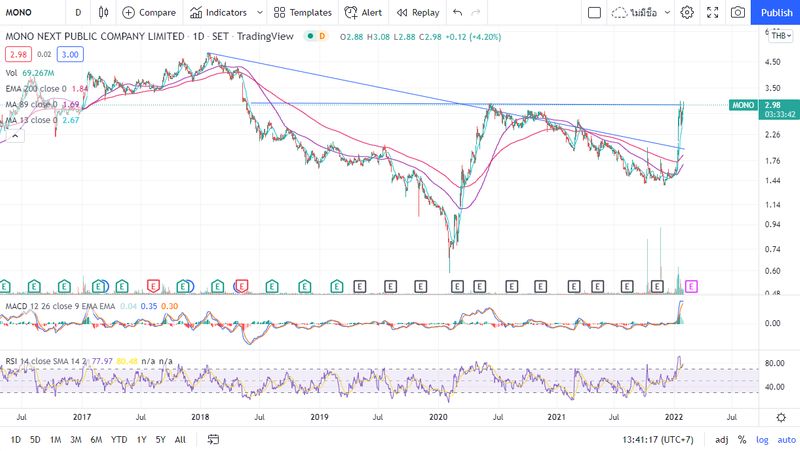Screen dimensions: 800x451
Task: Open the Indicators dialog
Action: pyautogui.click(x=218, y=12)
